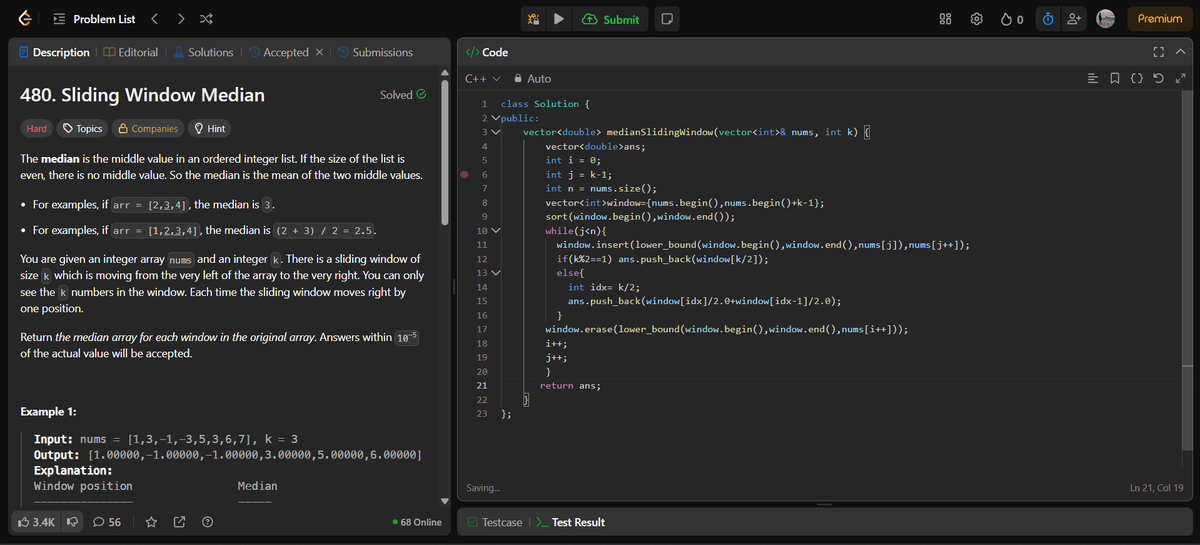Fold code at line 3 chevron
This screenshot has width=1200, height=545.
click(x=495, y=132)
